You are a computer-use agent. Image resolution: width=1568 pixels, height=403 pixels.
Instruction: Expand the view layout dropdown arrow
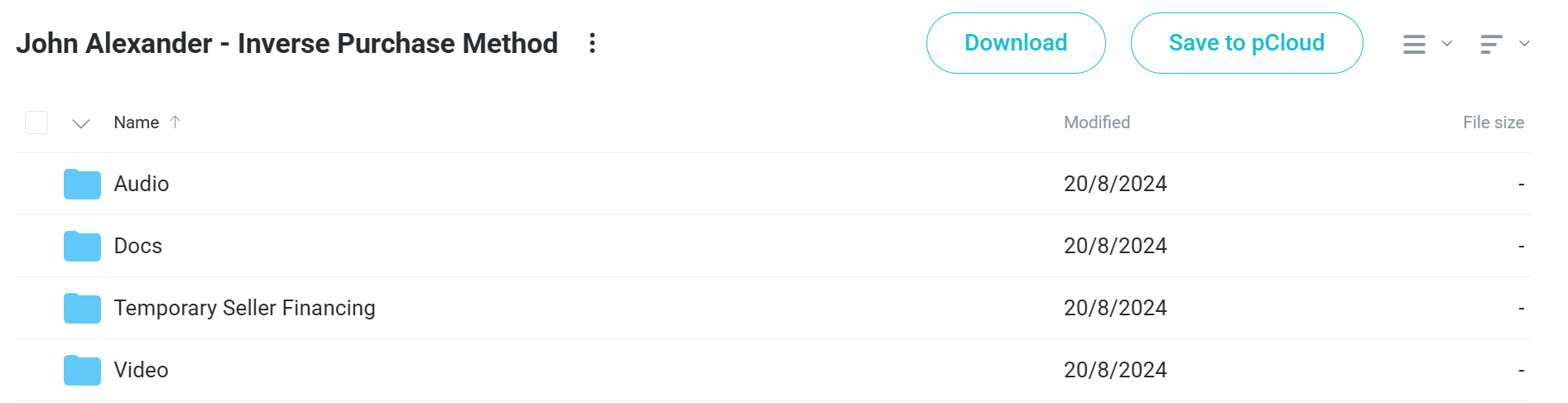point(1447,43)
